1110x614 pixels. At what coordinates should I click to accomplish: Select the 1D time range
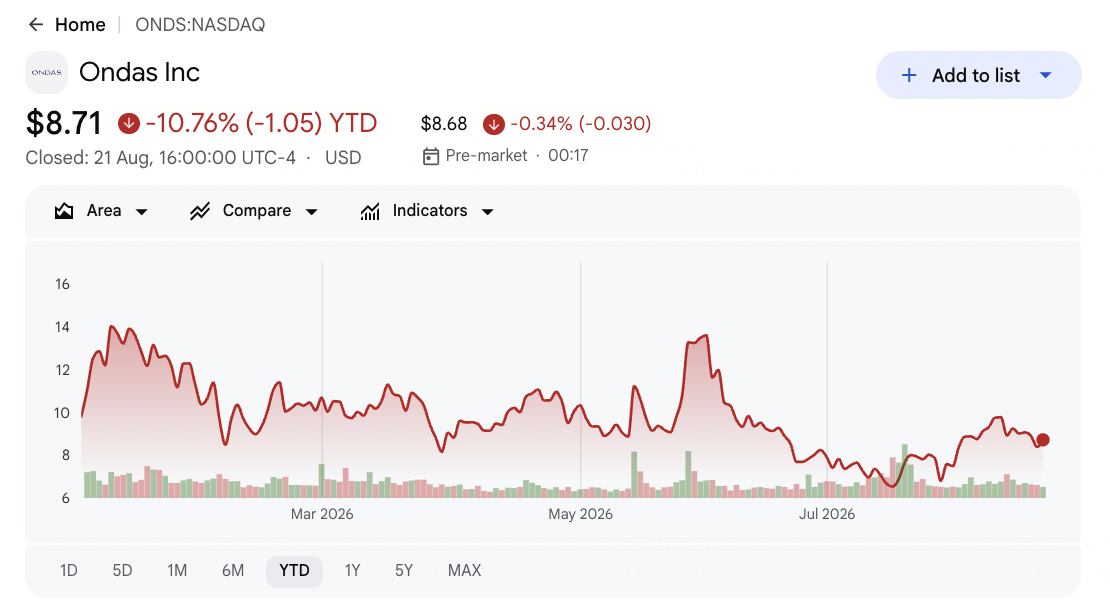click(69, 571)
